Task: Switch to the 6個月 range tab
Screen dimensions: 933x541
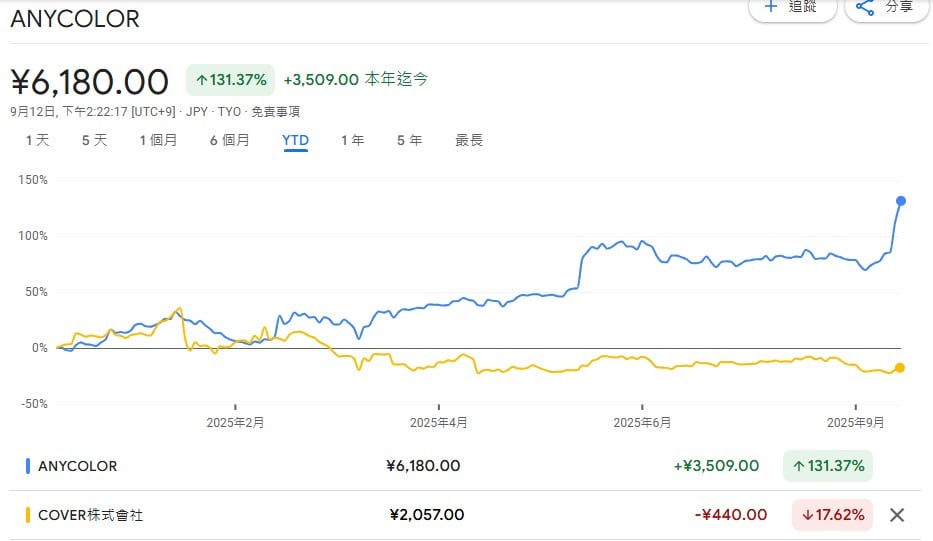Action: pyautogui.click(x=229, y=140)
